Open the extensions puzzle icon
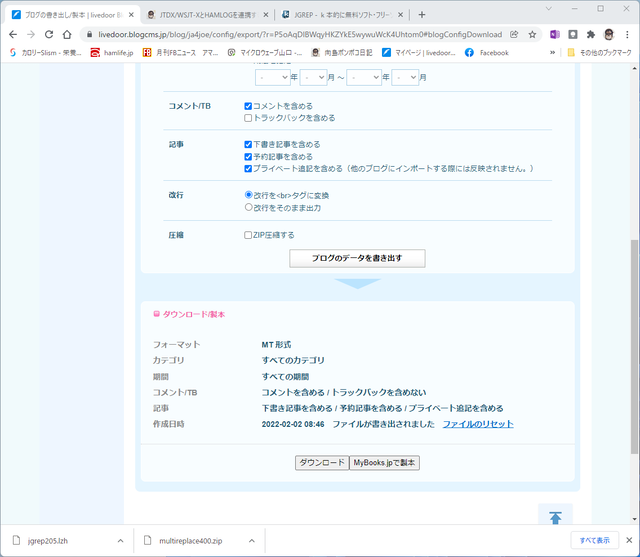The width and height of the screenshot is (640, 557). click(591, 35)
